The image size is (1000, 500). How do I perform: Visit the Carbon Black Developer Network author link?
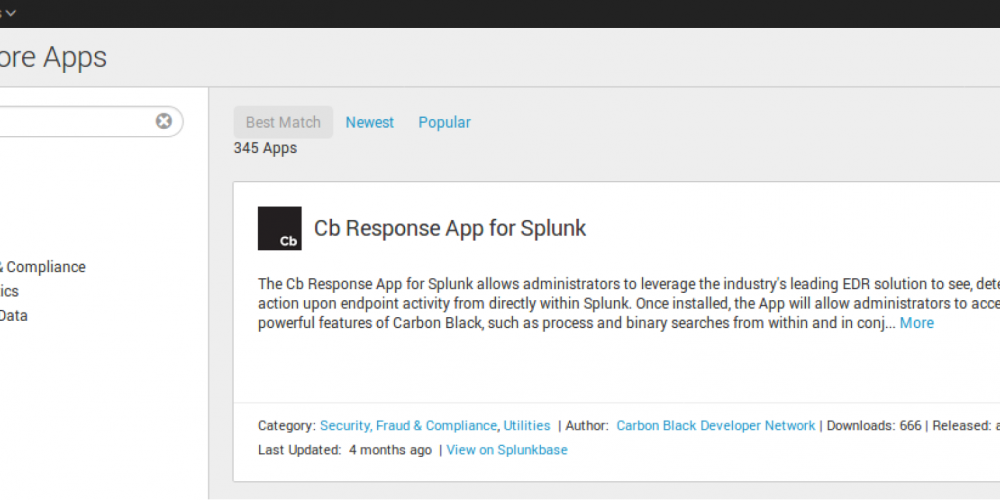715,425
